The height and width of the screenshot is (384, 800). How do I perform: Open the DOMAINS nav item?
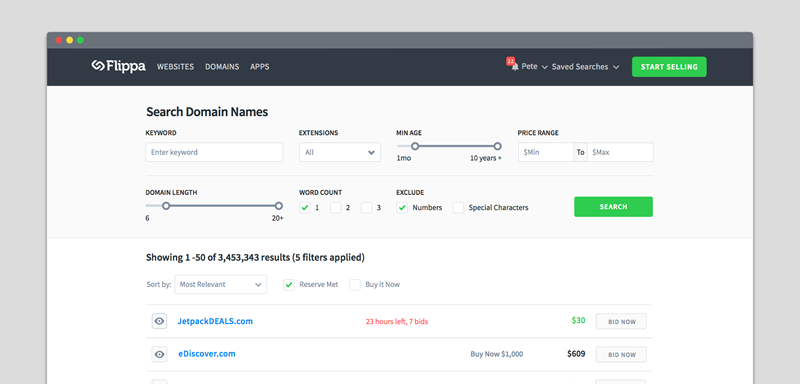222,67
